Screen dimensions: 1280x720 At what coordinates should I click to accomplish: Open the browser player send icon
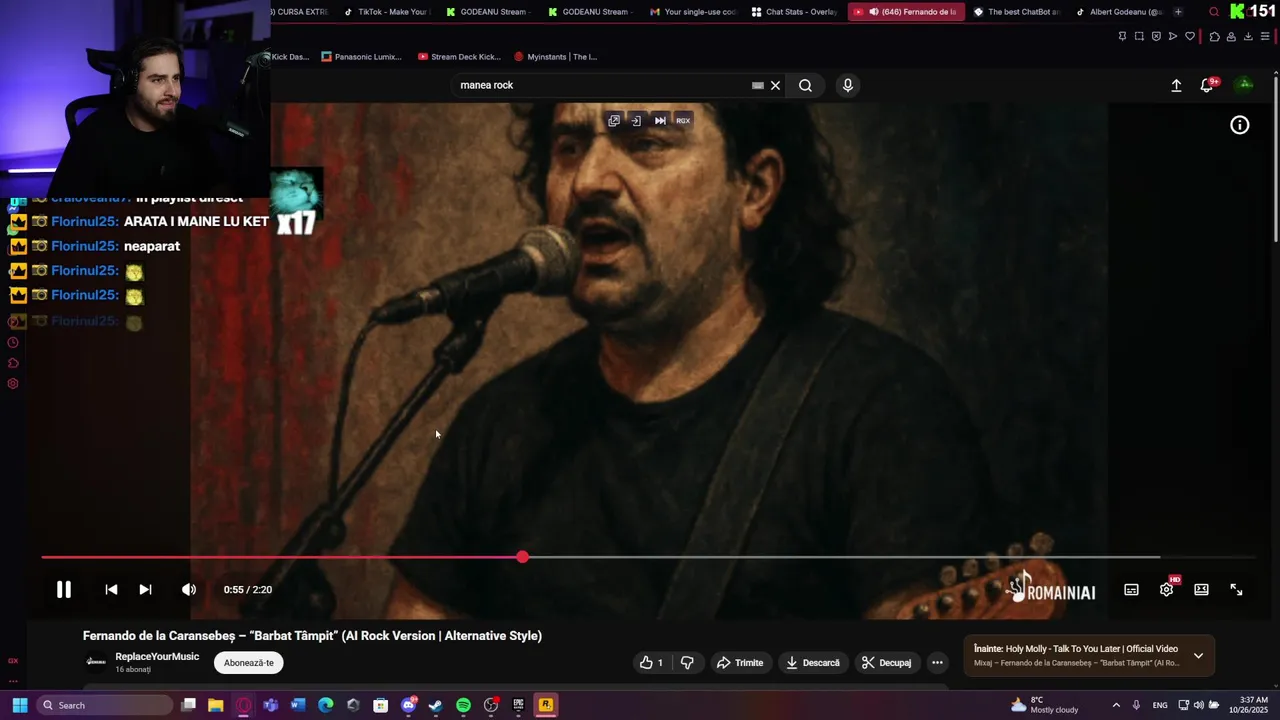point(1173,37)
